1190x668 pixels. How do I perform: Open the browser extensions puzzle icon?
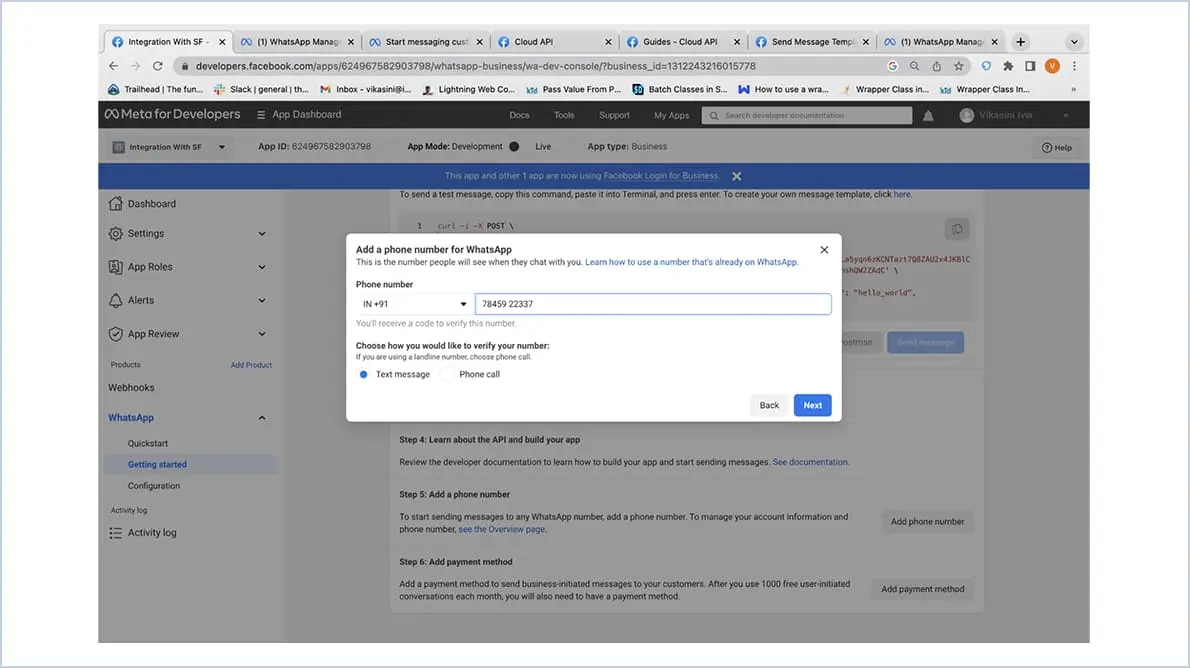coord(1008,66)
